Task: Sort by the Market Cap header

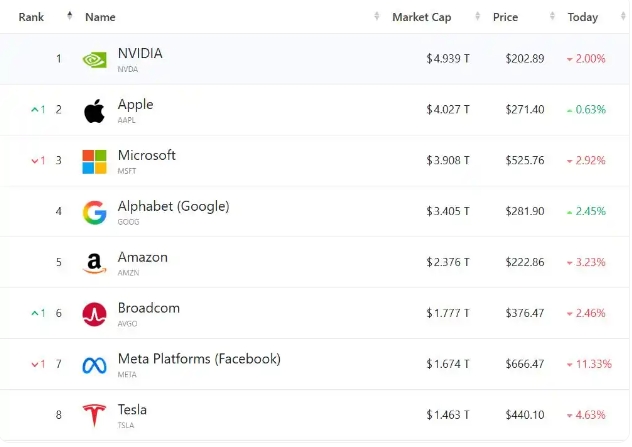Action: pos(424,17)
